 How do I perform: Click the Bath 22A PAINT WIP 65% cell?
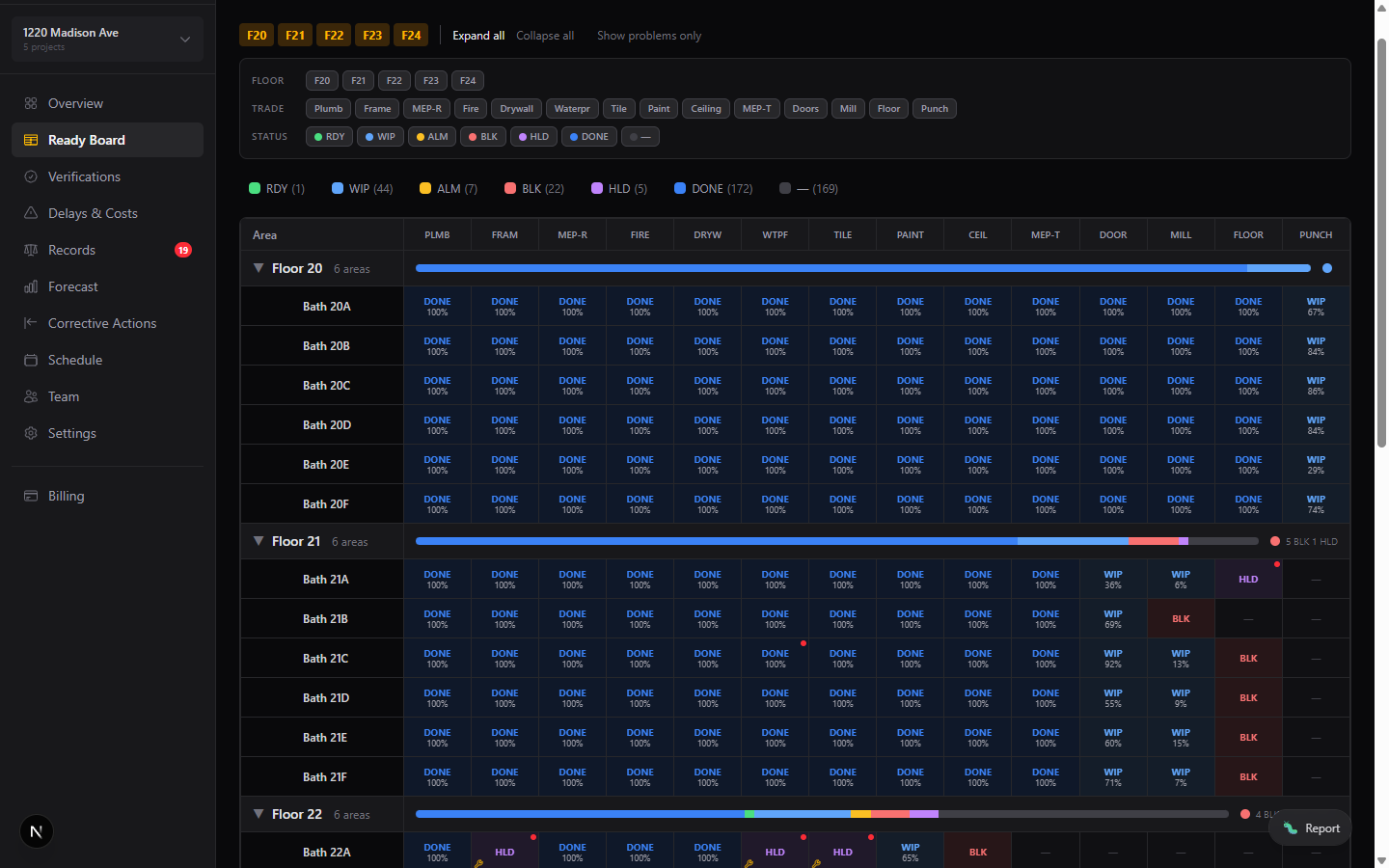pyautogui.click(x=911, y=853)
